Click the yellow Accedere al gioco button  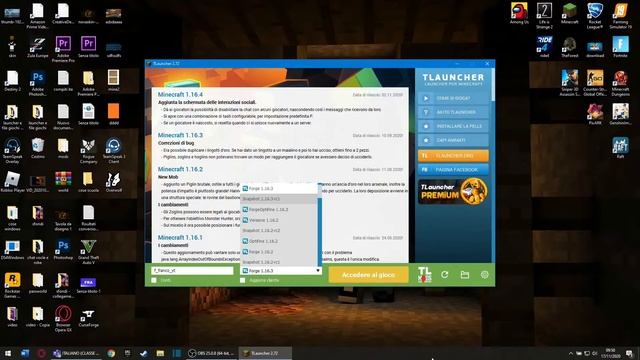click(x=368, y=275)
